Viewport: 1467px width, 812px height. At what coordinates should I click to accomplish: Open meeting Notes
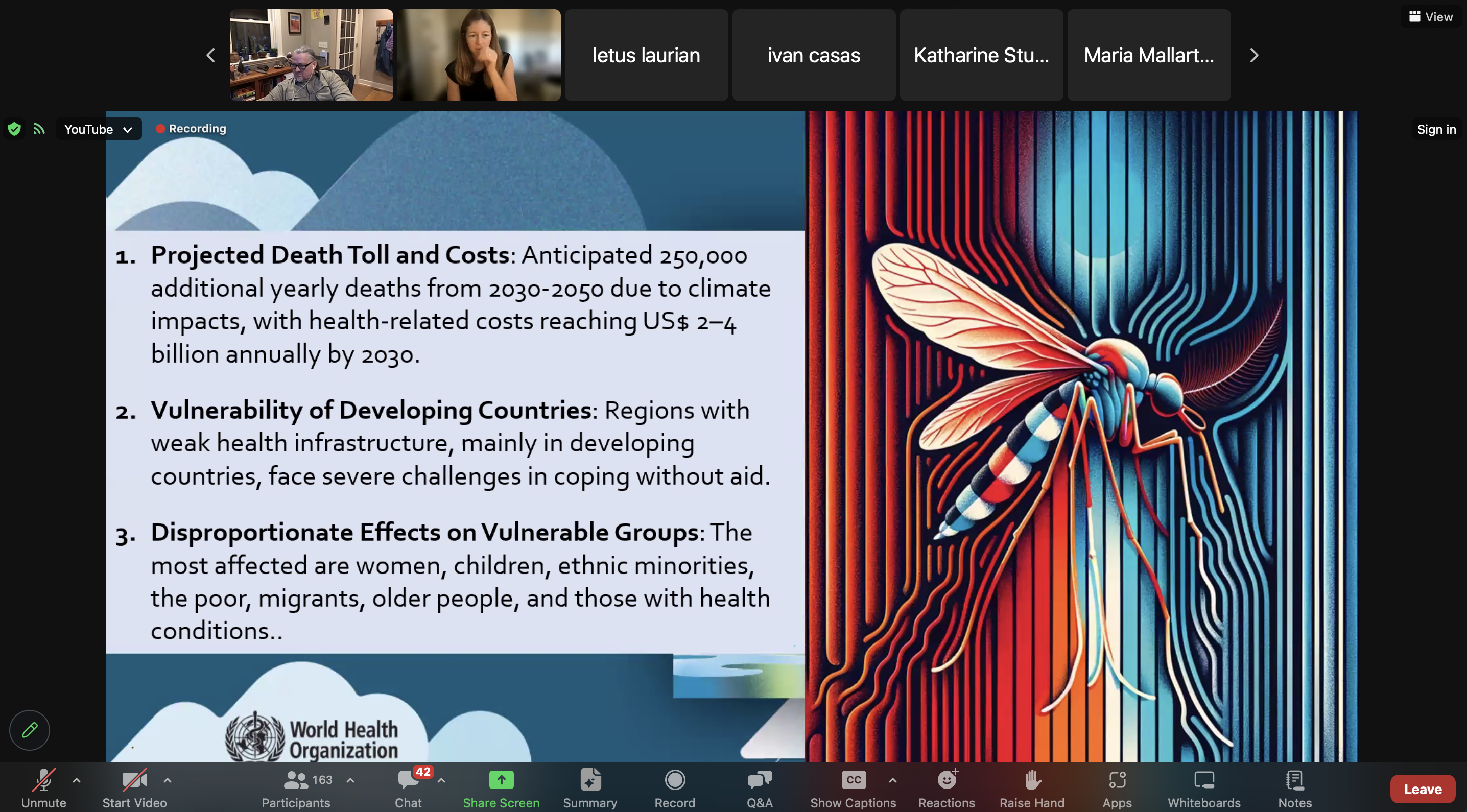coord(1294,788)
